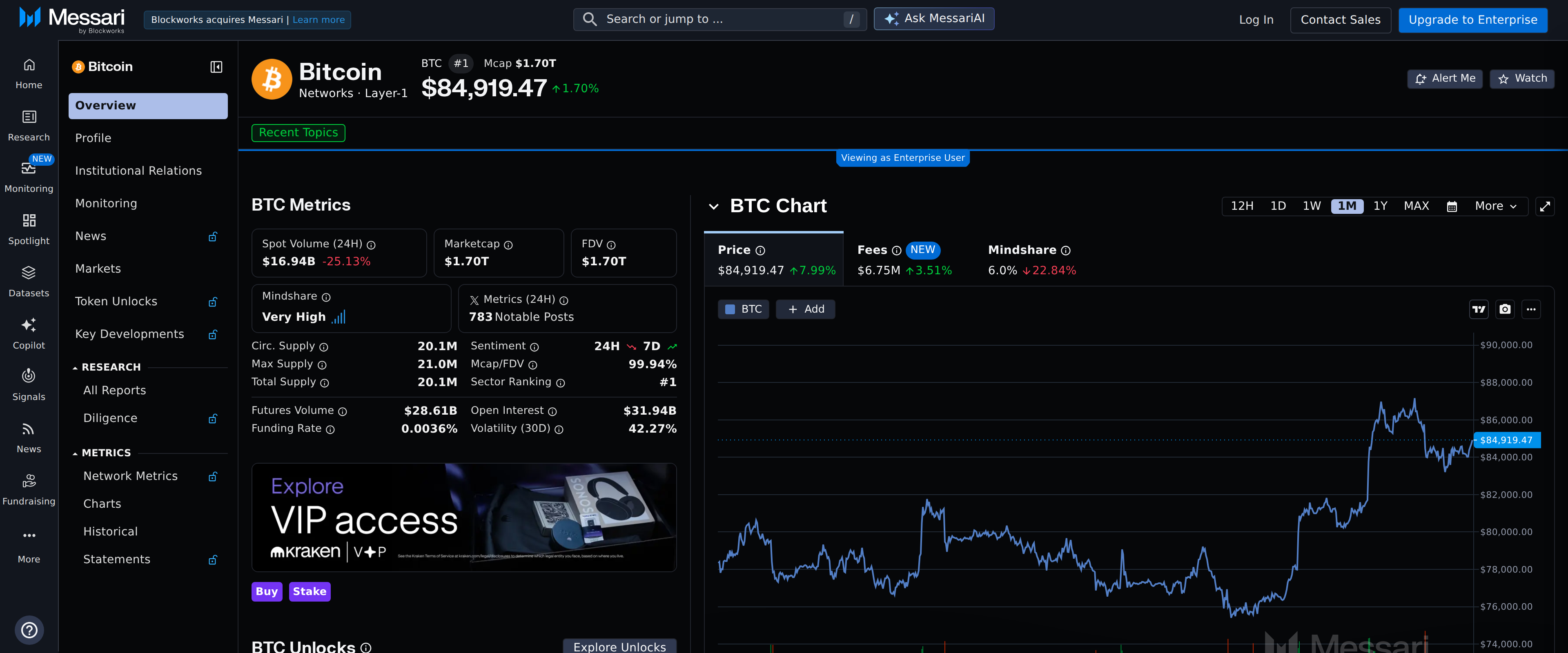This screenshot has width=1568, height=653.
Task: Click Upgrade to Enterprise
Action: coord(1472,20)
